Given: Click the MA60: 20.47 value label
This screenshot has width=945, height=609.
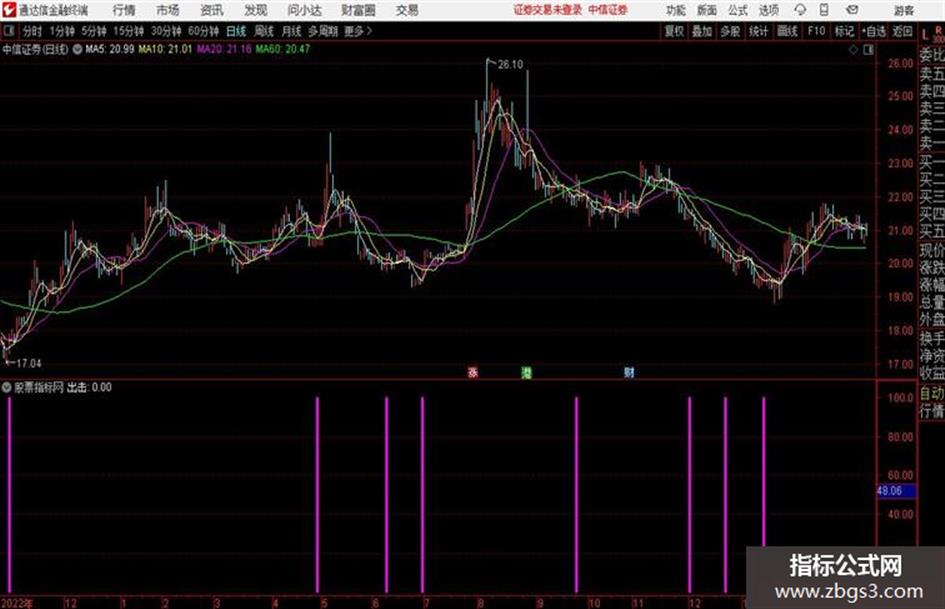Looking at the screenshot, I should [x=283, y=49].
